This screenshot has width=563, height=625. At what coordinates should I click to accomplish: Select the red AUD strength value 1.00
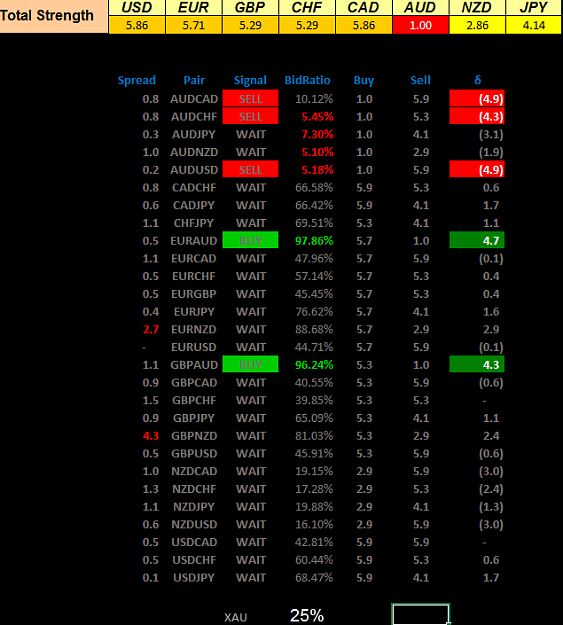[x=420, y=25]
